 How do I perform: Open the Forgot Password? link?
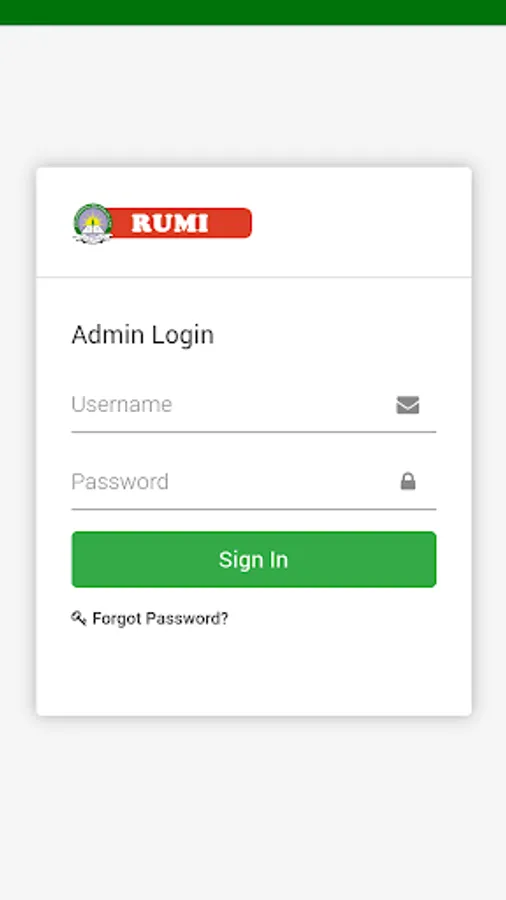coord(160,619)
